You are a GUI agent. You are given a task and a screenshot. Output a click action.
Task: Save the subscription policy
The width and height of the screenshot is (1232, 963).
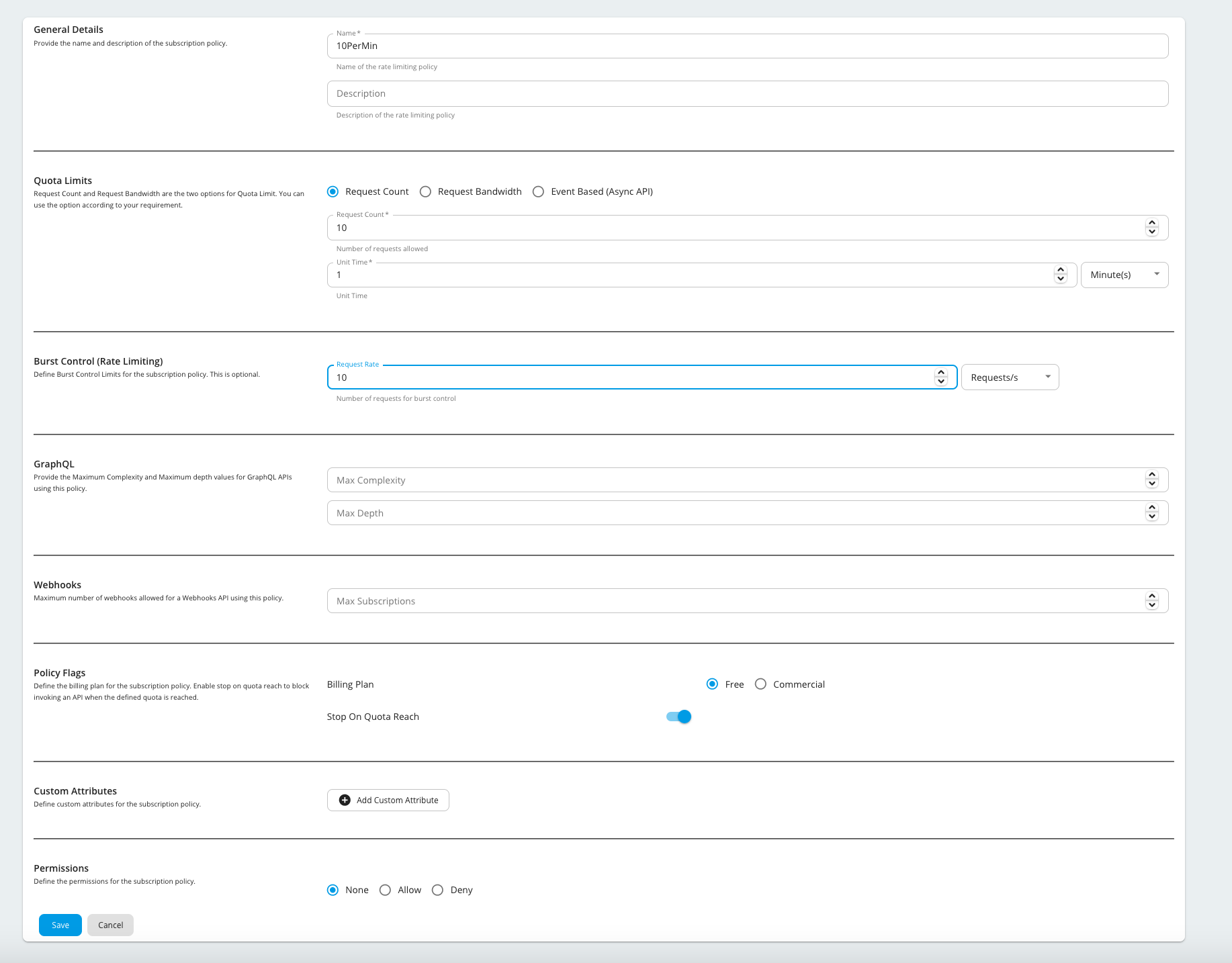[x=60, y=925]
